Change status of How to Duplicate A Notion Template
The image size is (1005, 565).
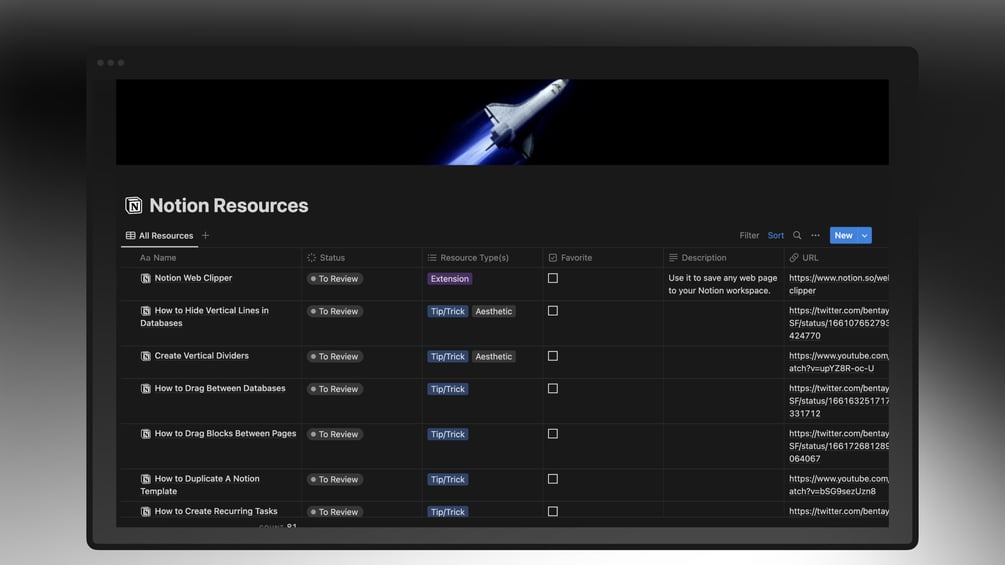pos(335,479)
